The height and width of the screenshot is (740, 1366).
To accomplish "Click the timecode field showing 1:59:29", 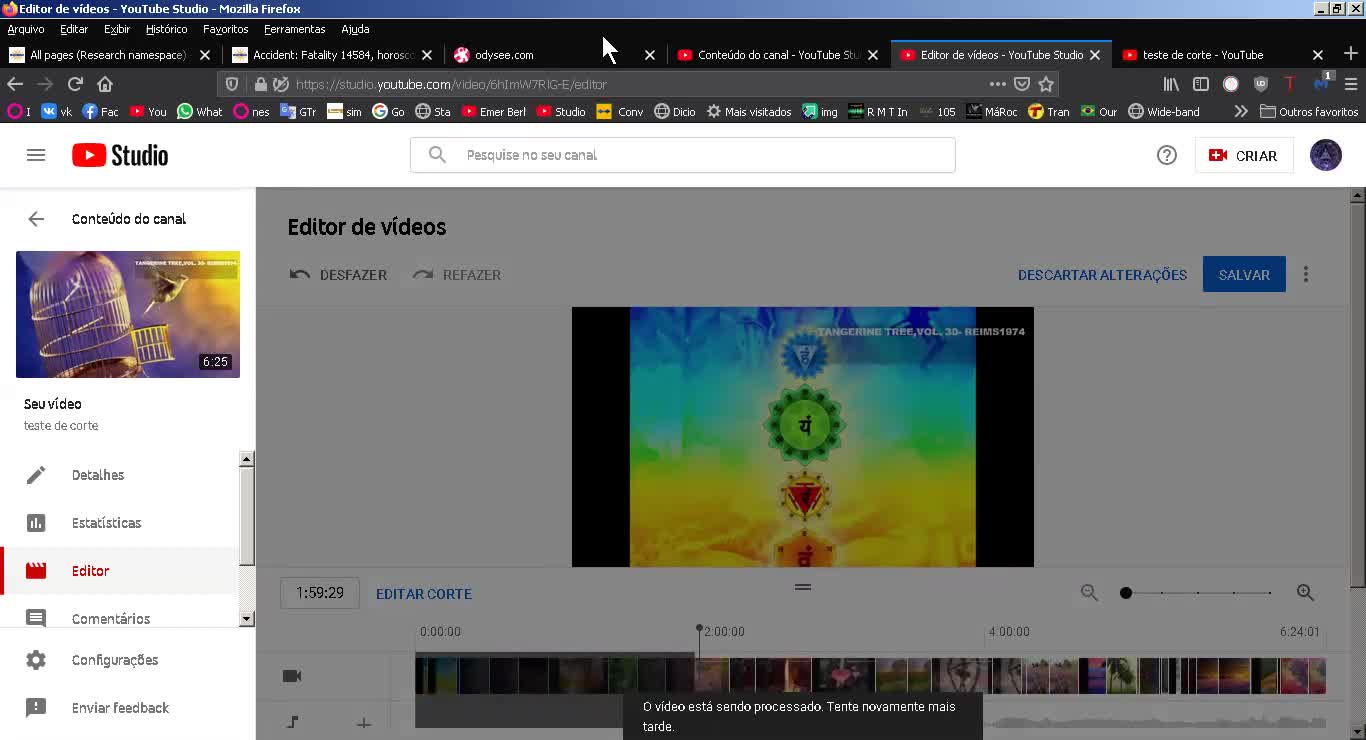I will click(x=319, y=593).
